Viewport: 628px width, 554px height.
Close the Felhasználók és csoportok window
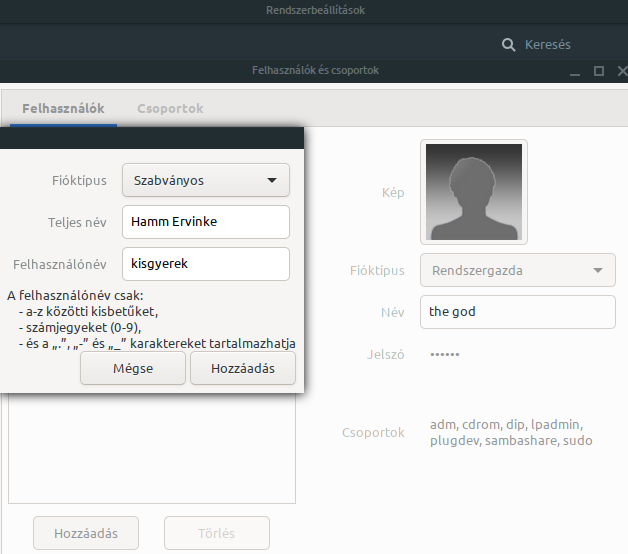pos(622,71)
